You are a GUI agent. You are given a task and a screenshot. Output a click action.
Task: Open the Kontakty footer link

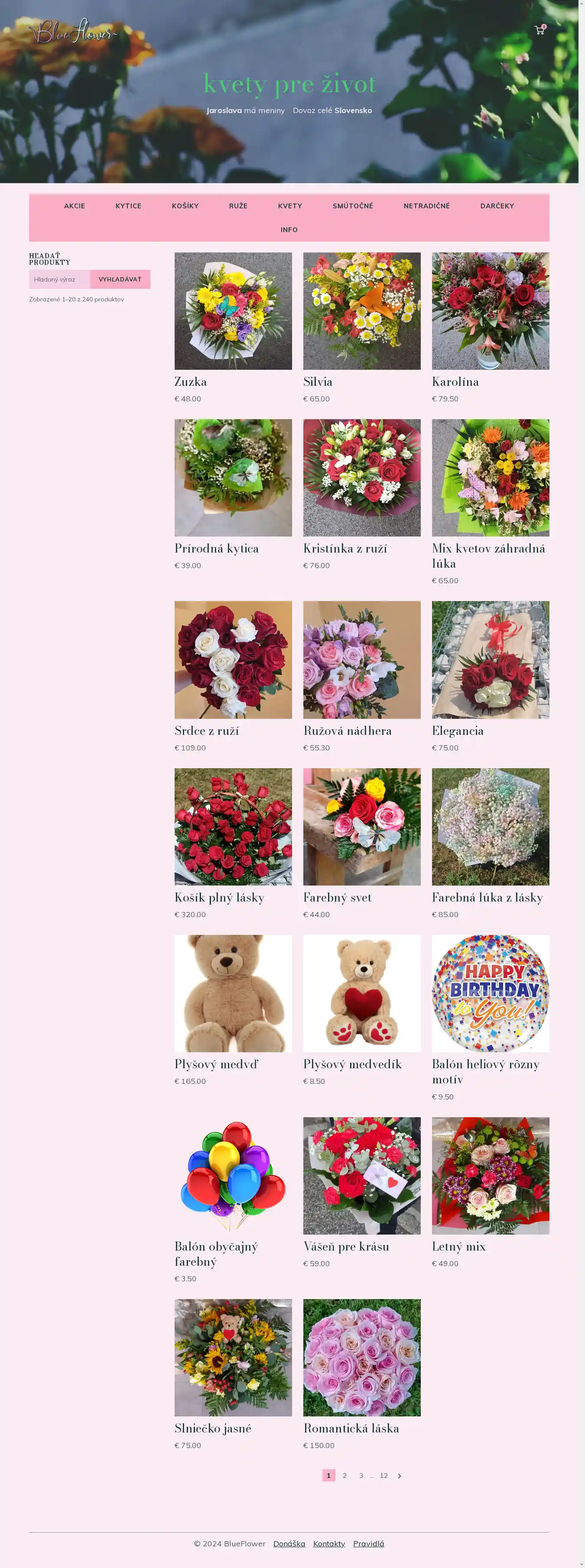329,1544
